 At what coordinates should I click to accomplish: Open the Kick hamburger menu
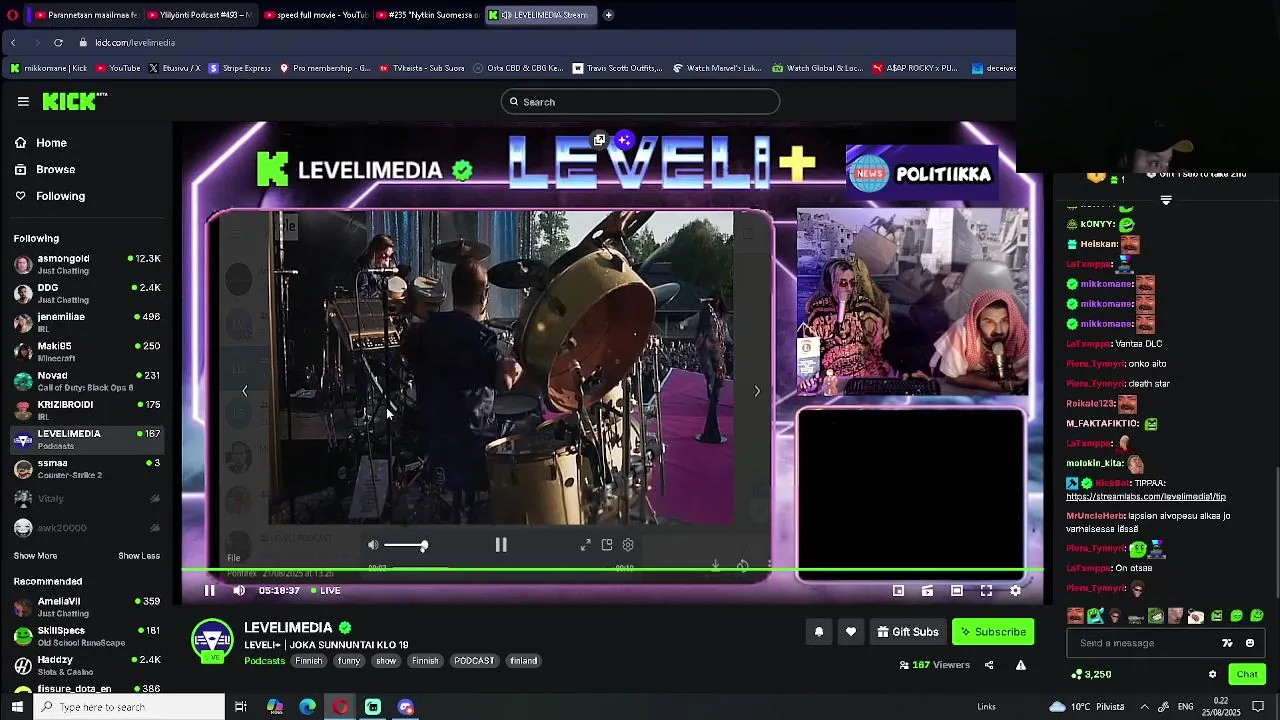pyautogui.click(x=23, y=101)
